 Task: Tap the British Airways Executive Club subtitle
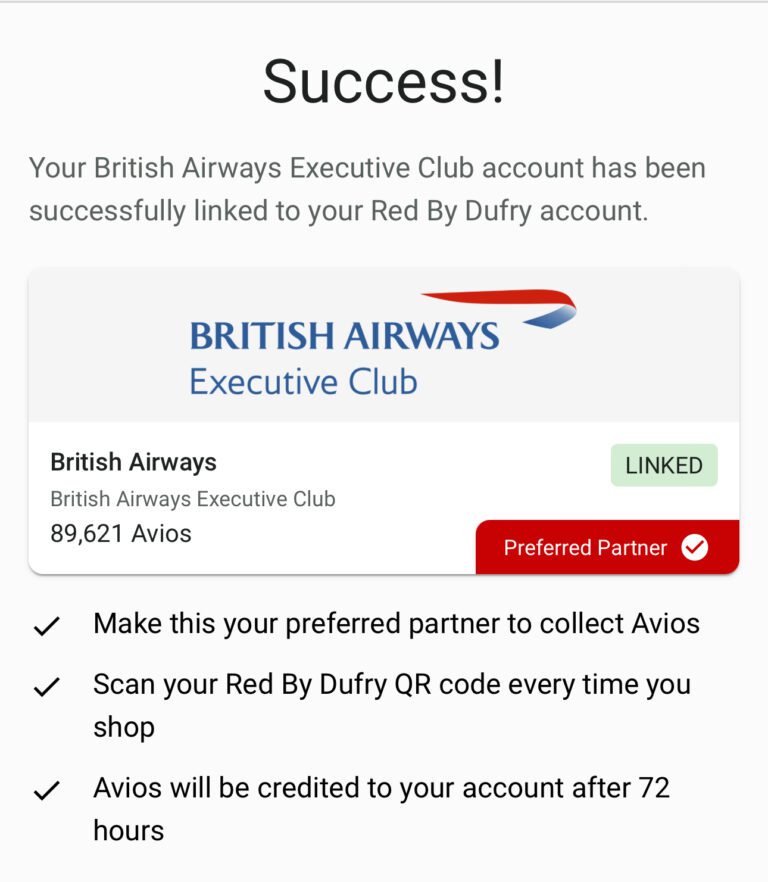click(x=193, y=498)
